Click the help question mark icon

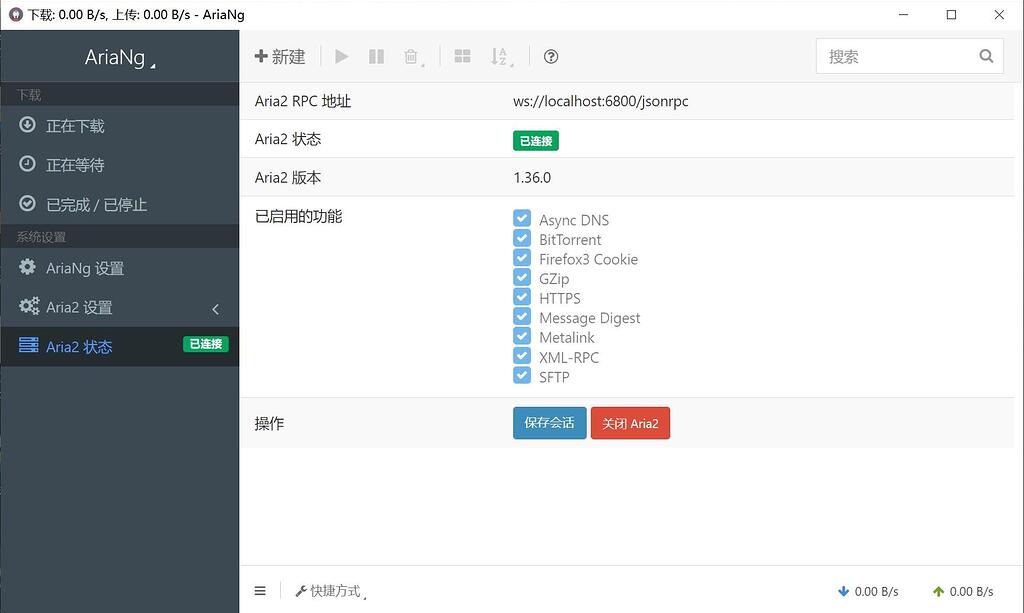(551, 57)
